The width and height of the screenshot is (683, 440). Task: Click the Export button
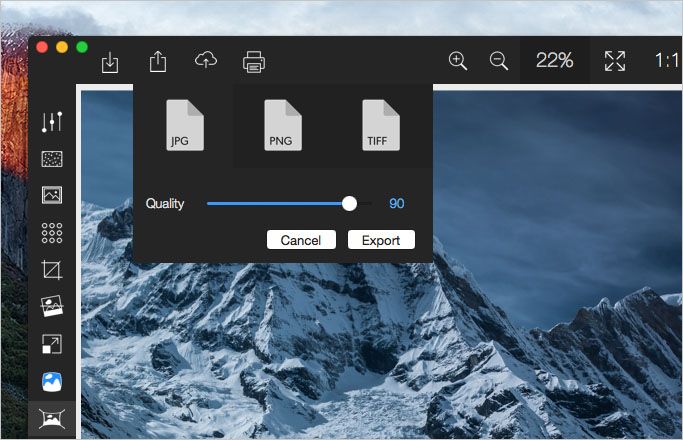pos(381,240)
